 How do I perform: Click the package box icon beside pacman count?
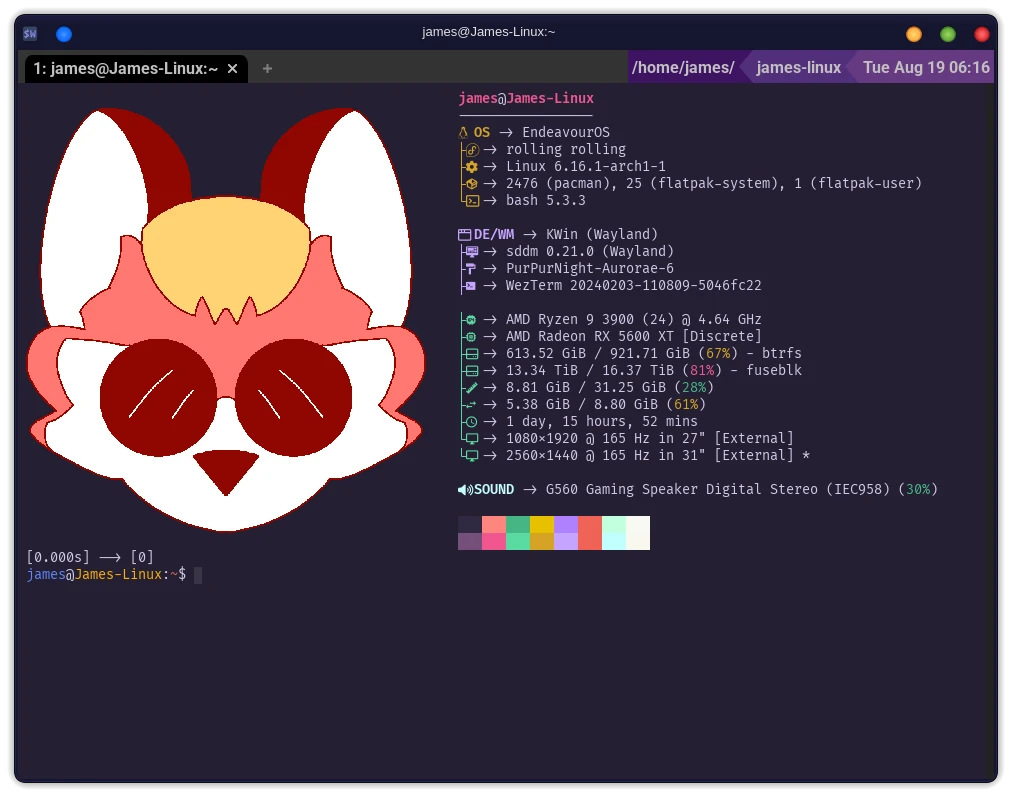click(x=472, y=184)
